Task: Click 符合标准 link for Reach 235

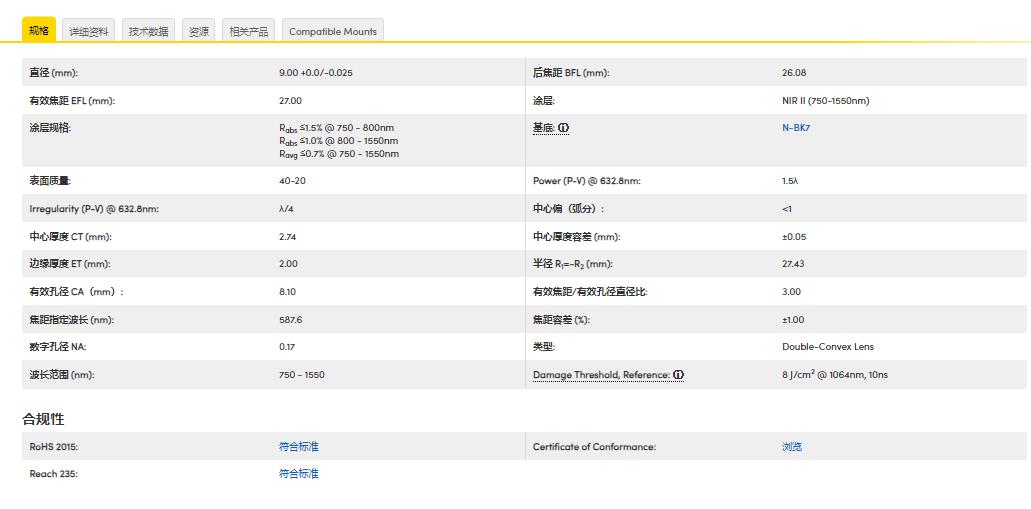Action: [298, 474]
